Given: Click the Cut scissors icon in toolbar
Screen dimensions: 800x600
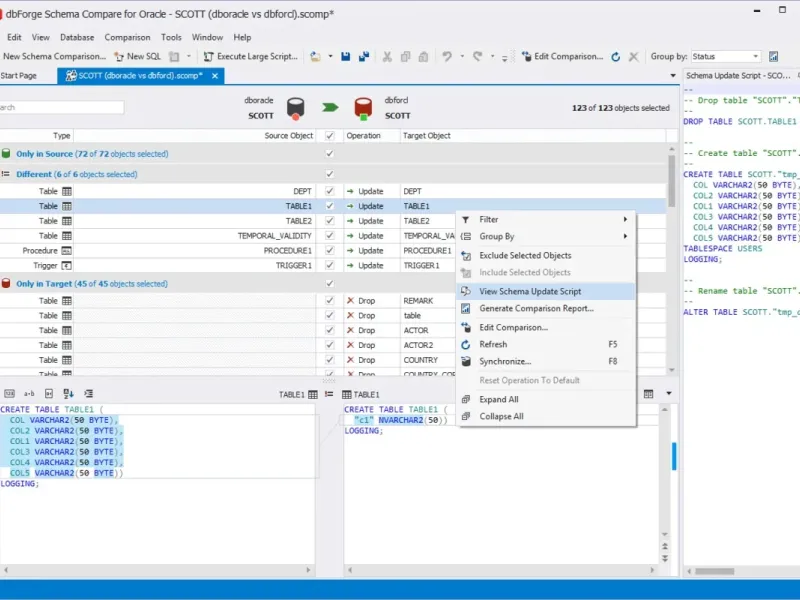Looking at the screenshot, I should point(388,57).
